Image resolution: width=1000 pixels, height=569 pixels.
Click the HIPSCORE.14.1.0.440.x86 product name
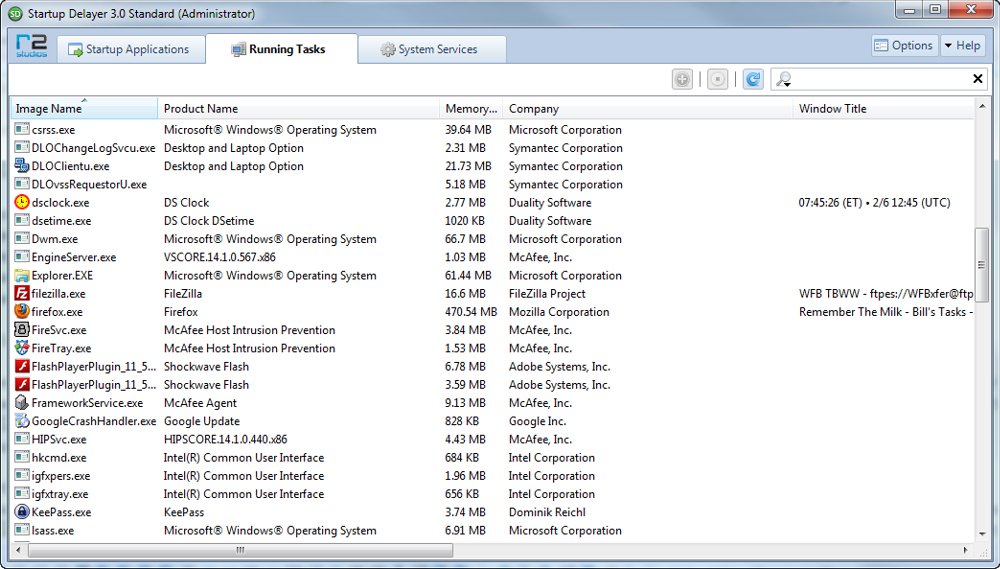225,440
